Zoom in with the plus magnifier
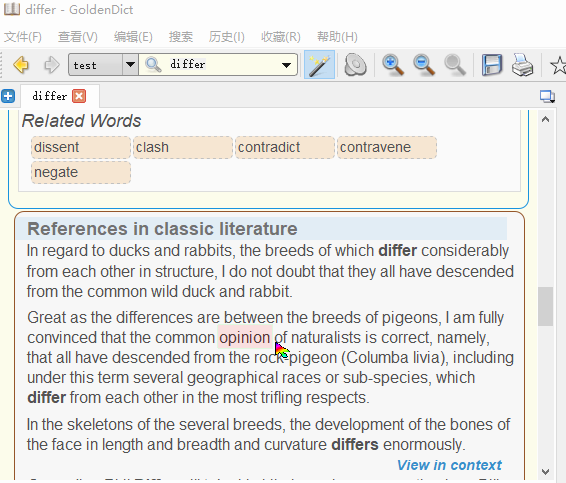 (x=393, y=65)
